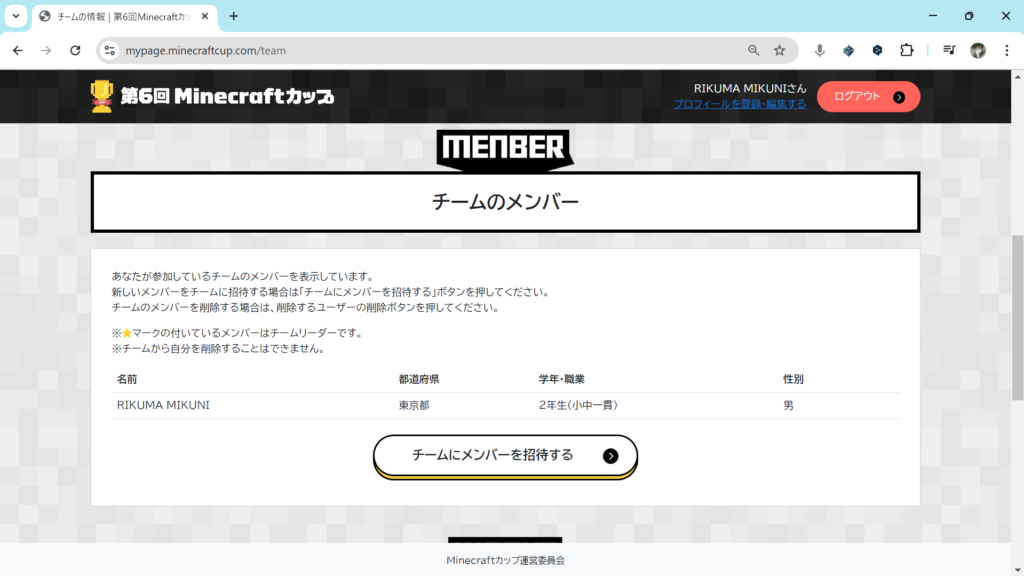Open the zoom magnifier in address bar
Viewport: 1024px width, 576px height.
tap(754, 50)
